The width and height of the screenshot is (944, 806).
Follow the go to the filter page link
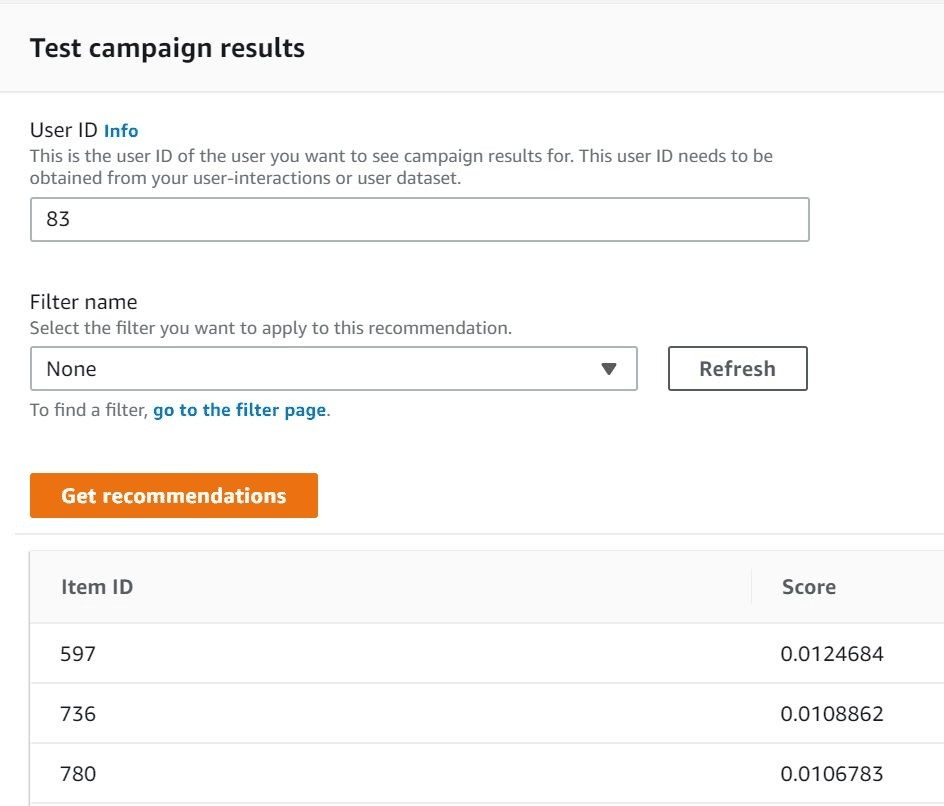(240, 409)
